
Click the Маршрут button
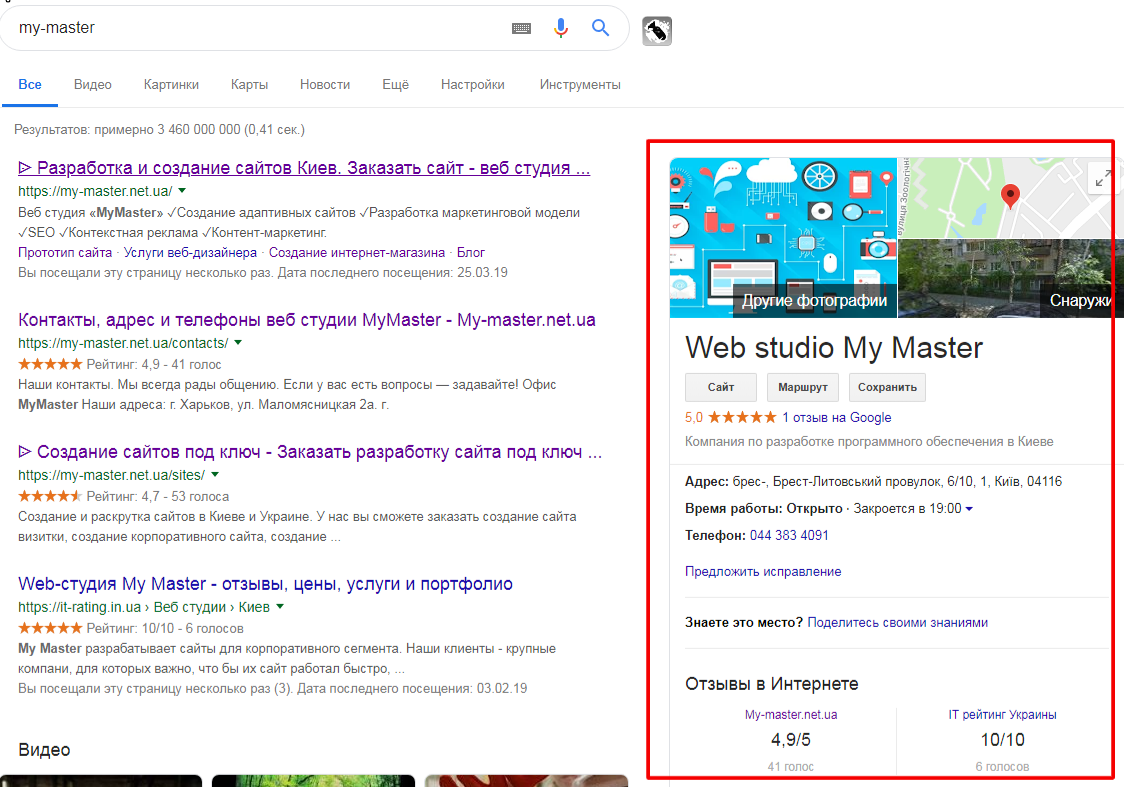click(803, 387)
